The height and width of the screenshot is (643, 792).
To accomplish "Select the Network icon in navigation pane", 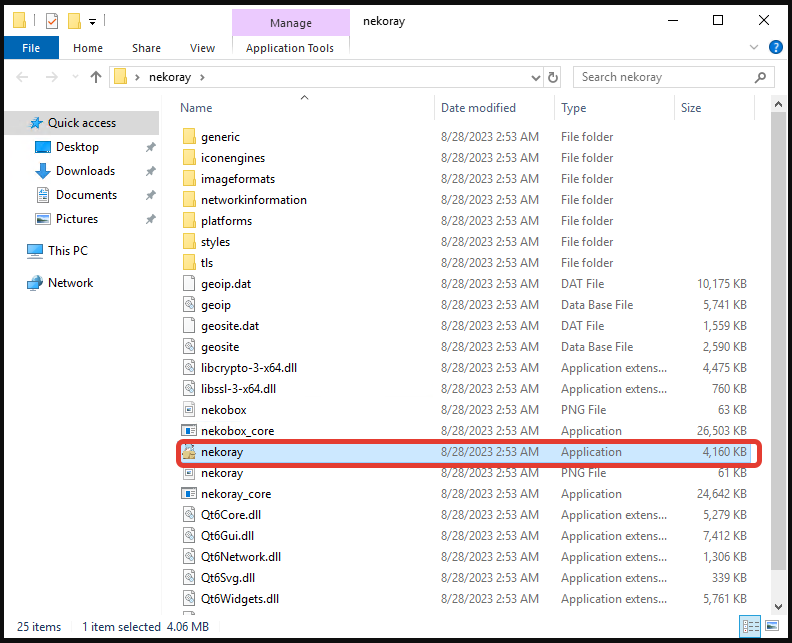I will pyautogui.click(x=35, y=283).
